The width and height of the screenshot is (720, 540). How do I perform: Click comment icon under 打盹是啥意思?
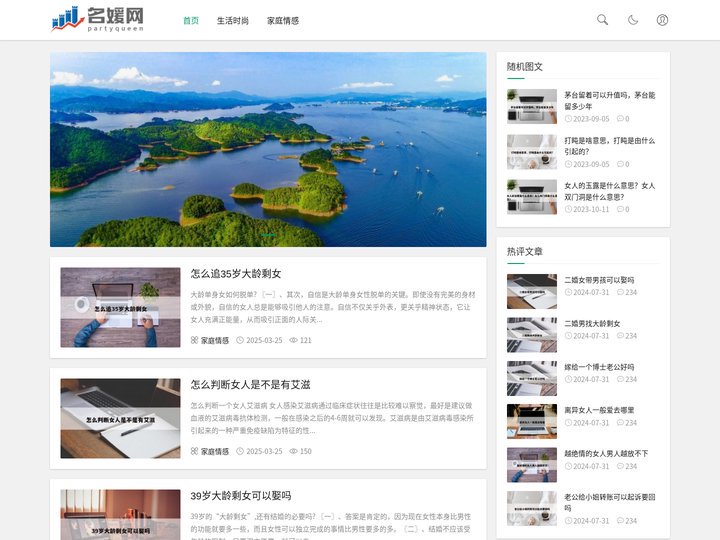pos(620,164)
